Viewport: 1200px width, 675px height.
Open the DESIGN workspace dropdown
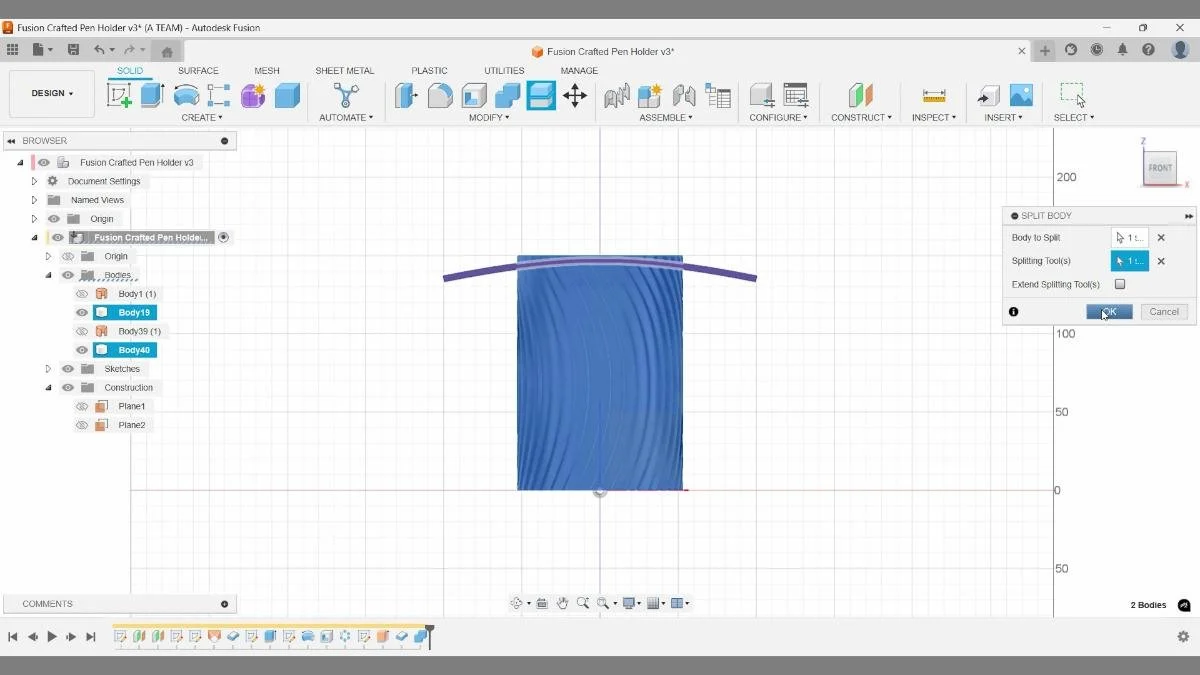click(52, 94)
